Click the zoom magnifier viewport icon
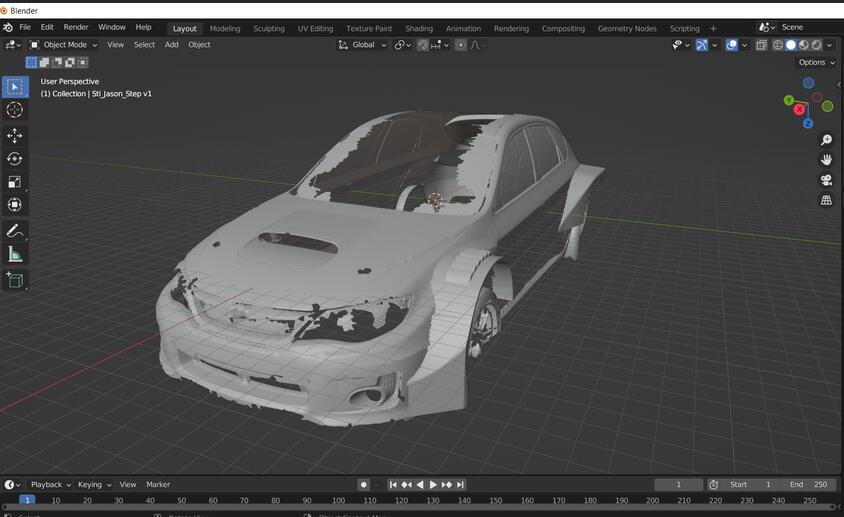Viewport: 844px width, 517px height. 826,140
